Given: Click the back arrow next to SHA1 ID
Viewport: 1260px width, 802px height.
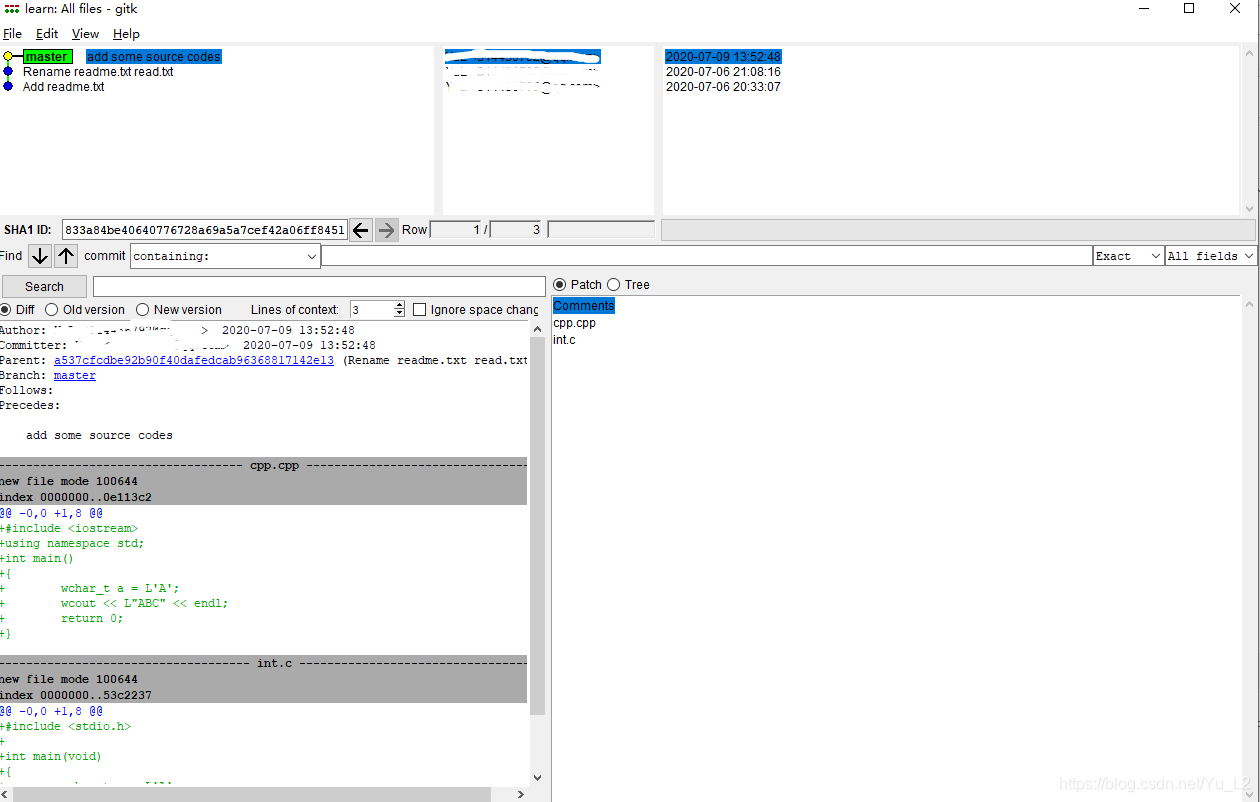Looking at the screenshot, I should point(361,230).
